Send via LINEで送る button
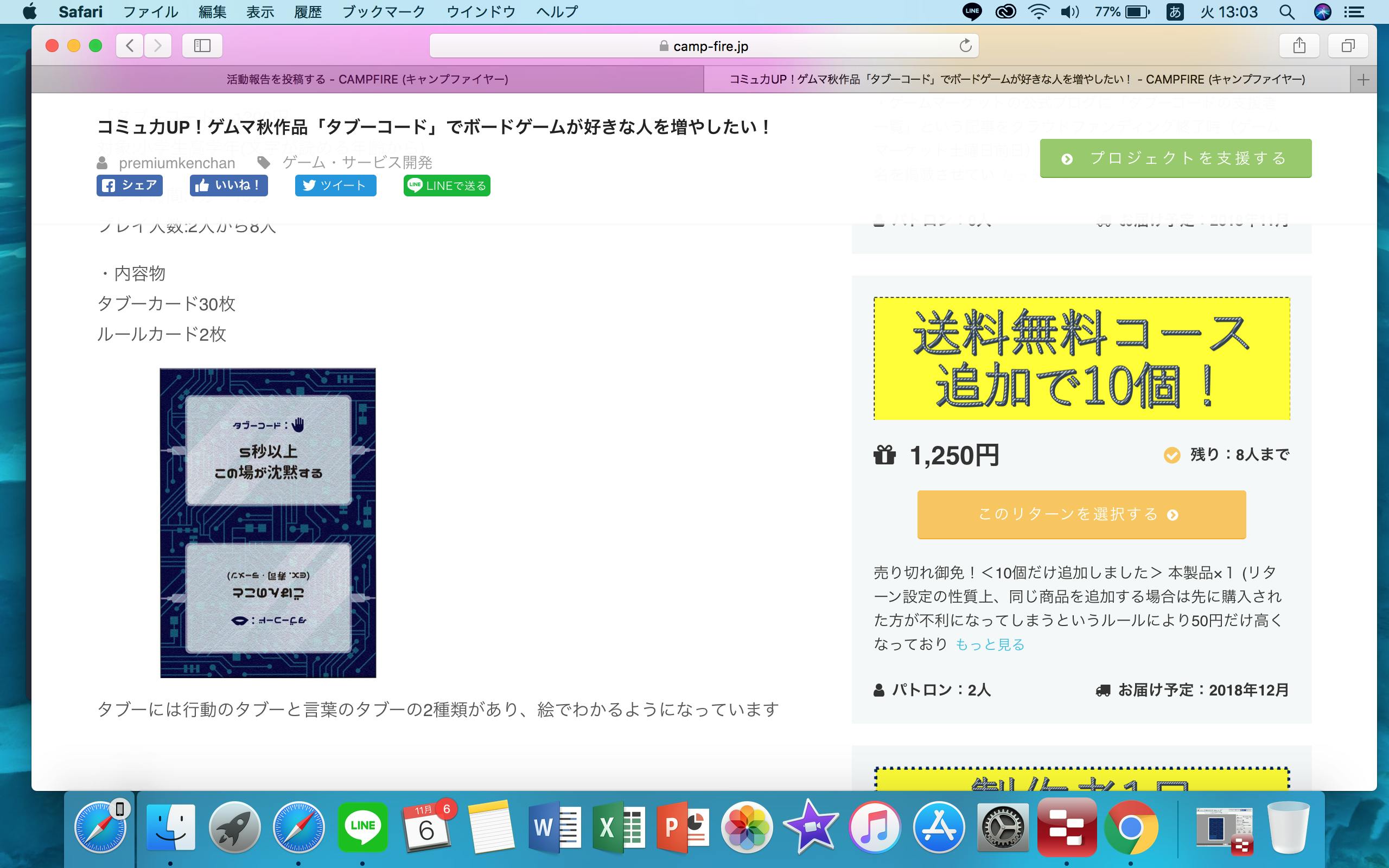The image size is (1389, 868). coord(447,186)
